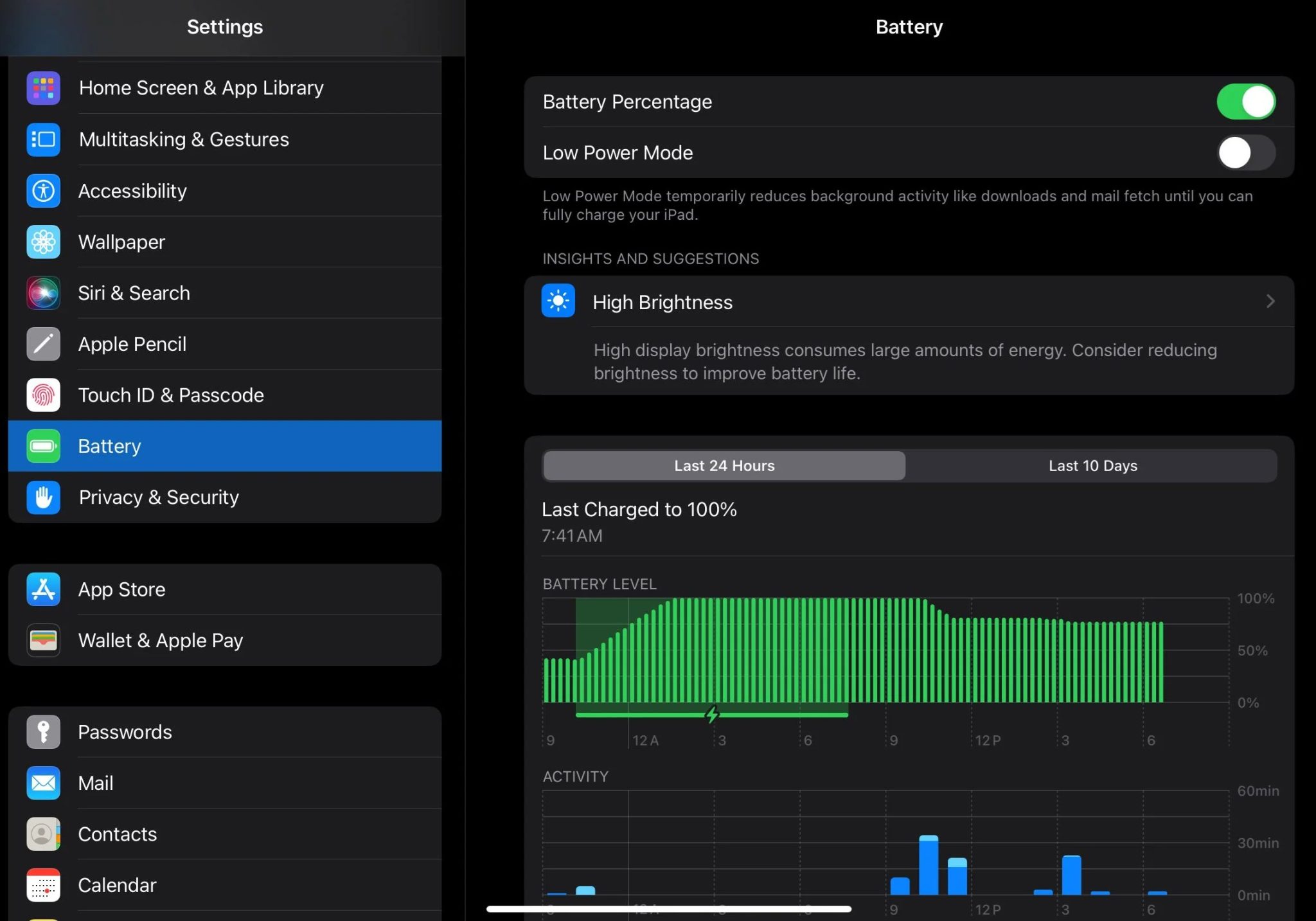Screen dimensions: 1316x921
Task: Tap the High display brightness description text
Action: [905, 361]
